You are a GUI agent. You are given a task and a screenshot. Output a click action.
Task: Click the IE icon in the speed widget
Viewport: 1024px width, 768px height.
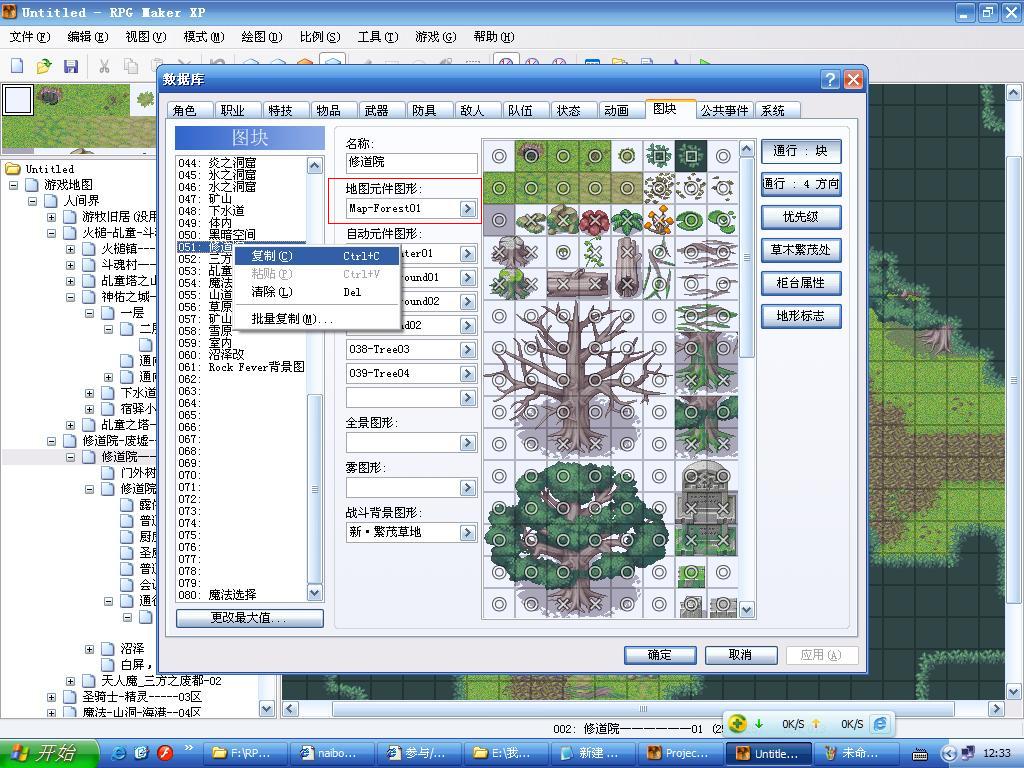click(x=880, y=723)
